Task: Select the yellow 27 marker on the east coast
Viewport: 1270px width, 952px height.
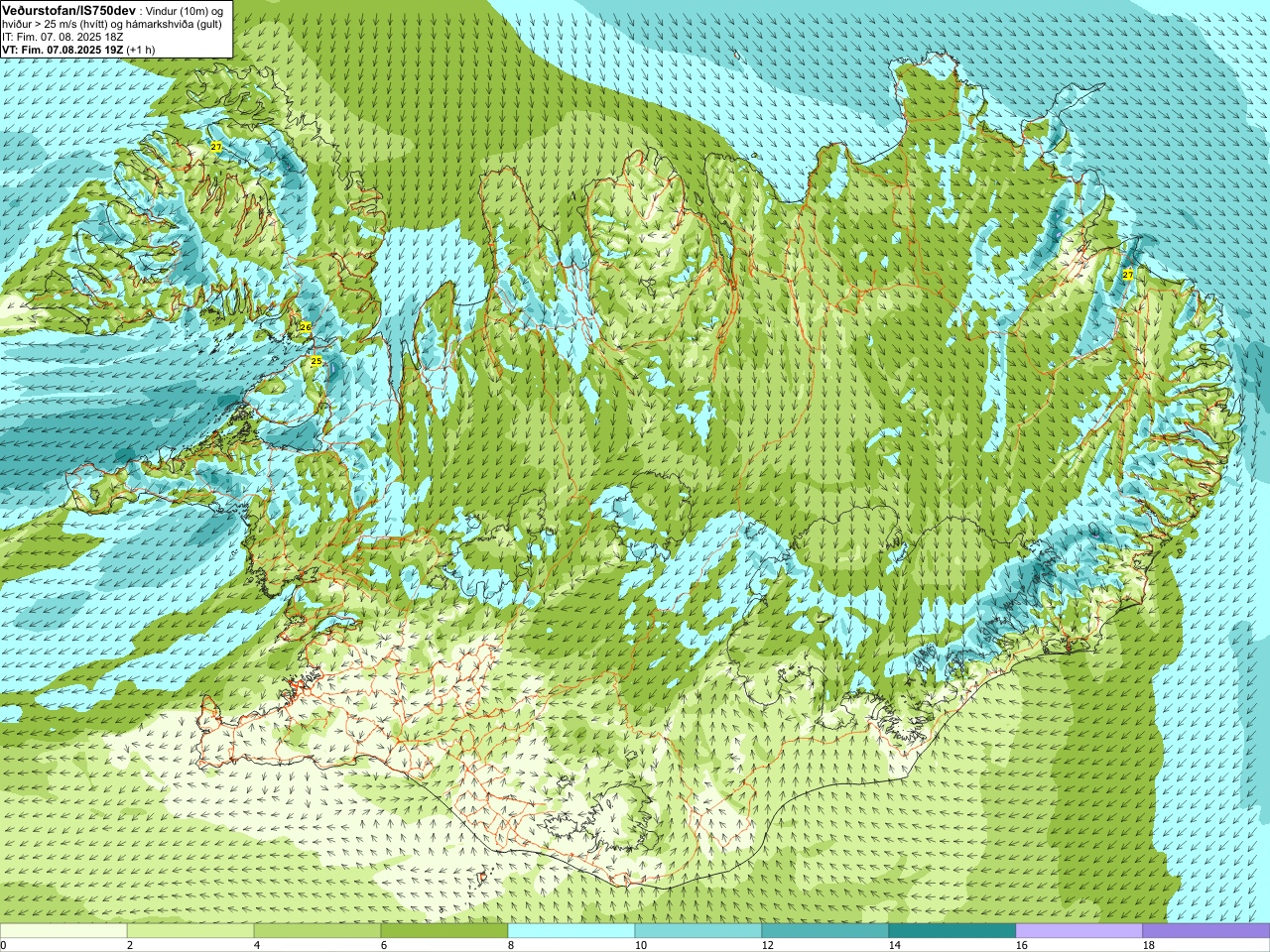Action: click(x=1128, y=275)
